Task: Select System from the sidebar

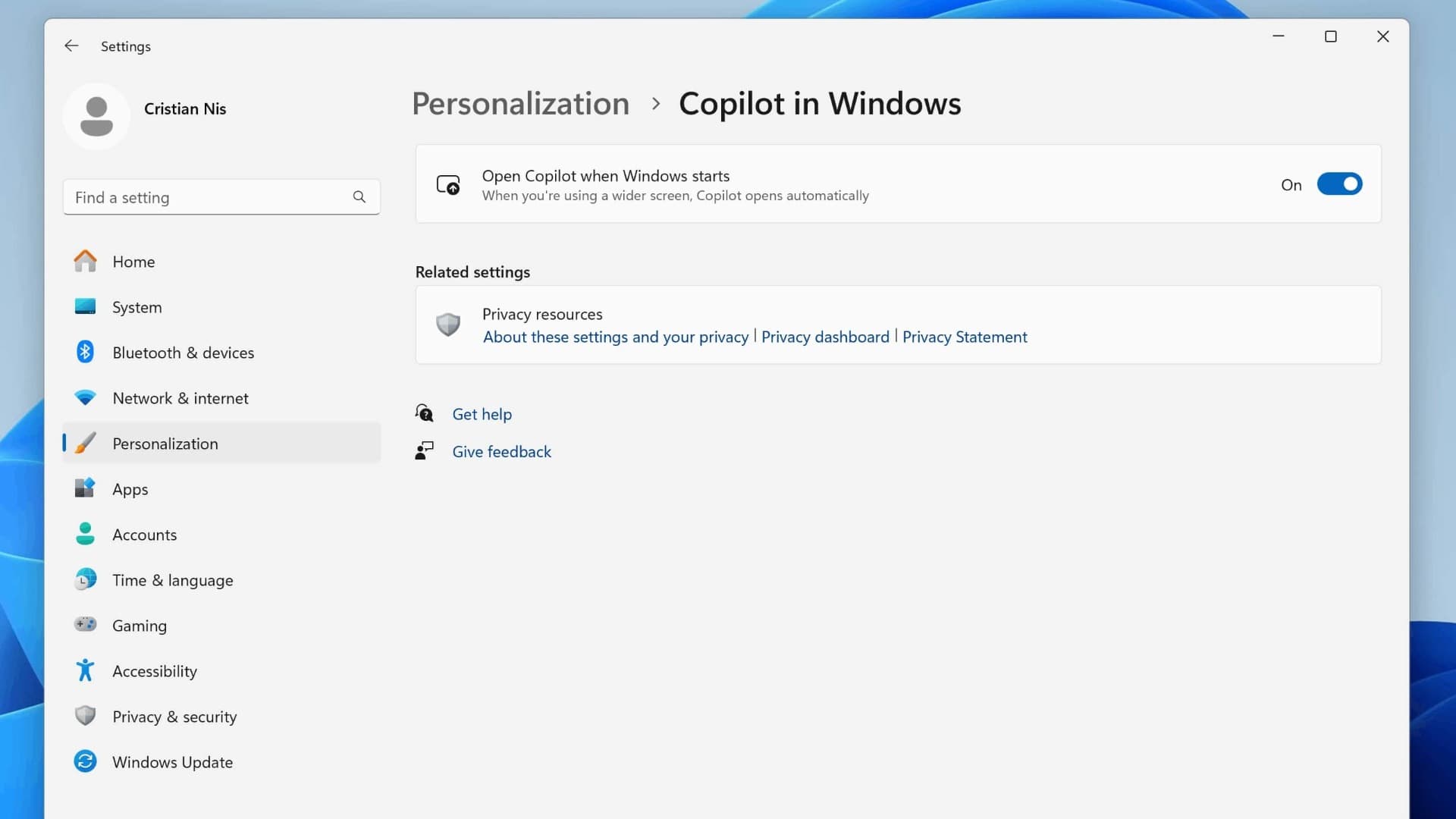Action: [137, 306]
